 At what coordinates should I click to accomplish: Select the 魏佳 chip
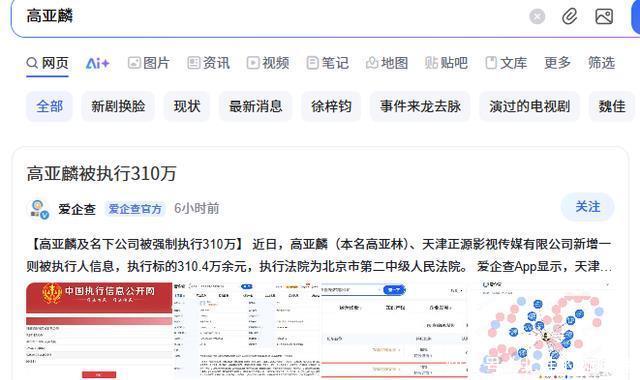point(612,107)
